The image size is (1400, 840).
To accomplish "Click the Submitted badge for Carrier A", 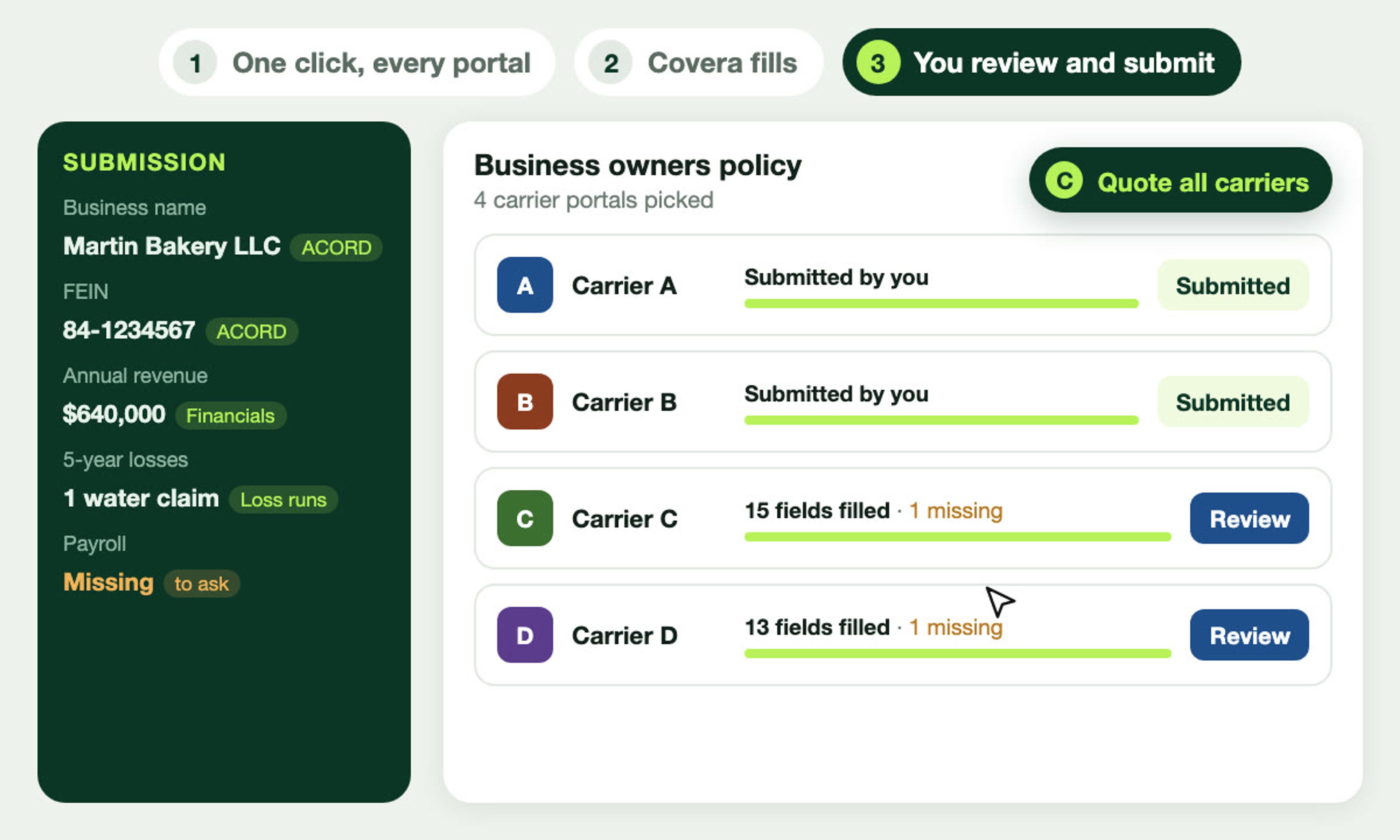I will pyautogui.click(x=1233, y=285).
